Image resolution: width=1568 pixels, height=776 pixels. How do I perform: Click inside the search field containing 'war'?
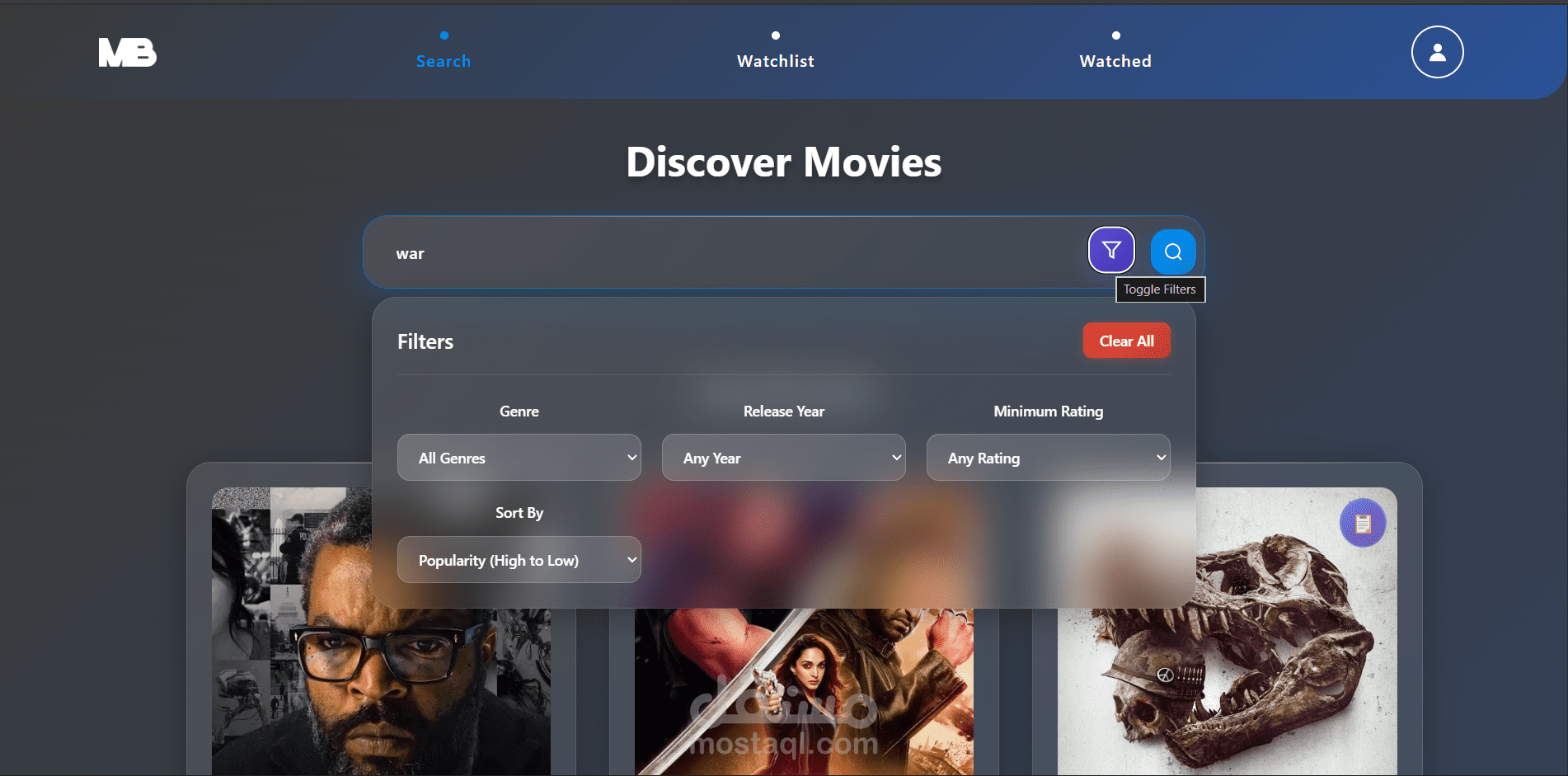(x=660, y=252)
